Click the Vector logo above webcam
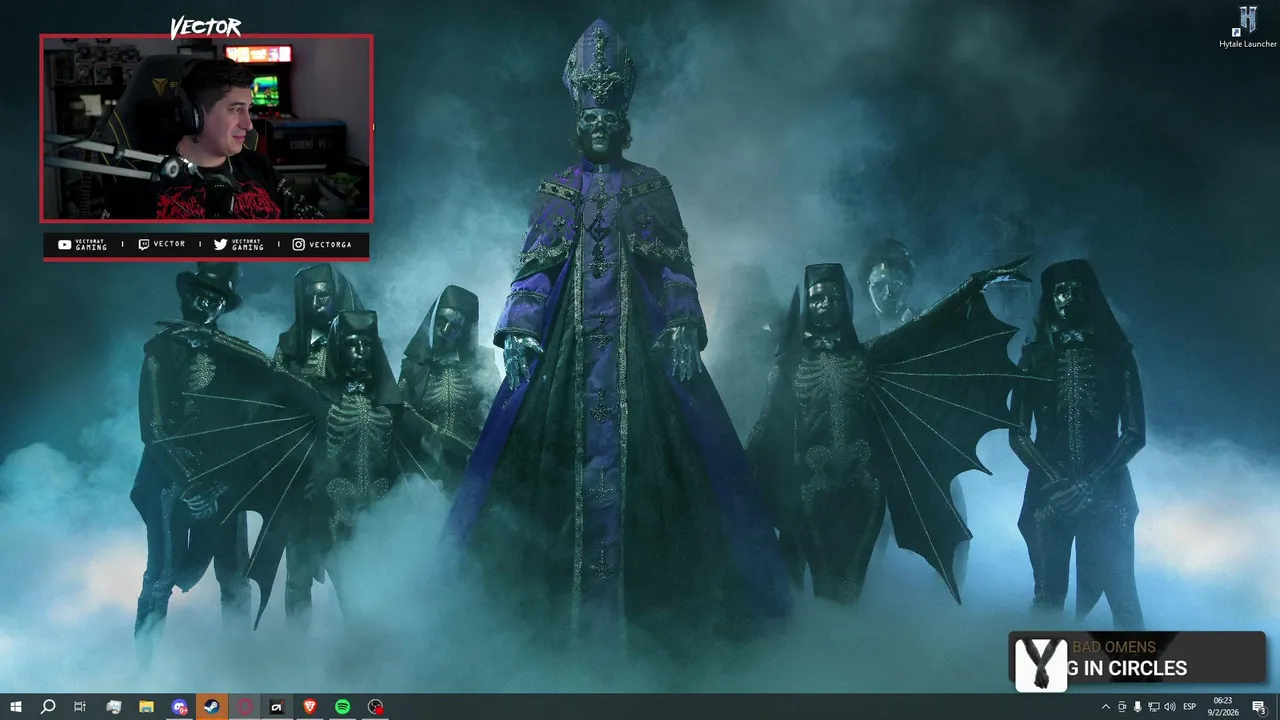 [205, 27]
